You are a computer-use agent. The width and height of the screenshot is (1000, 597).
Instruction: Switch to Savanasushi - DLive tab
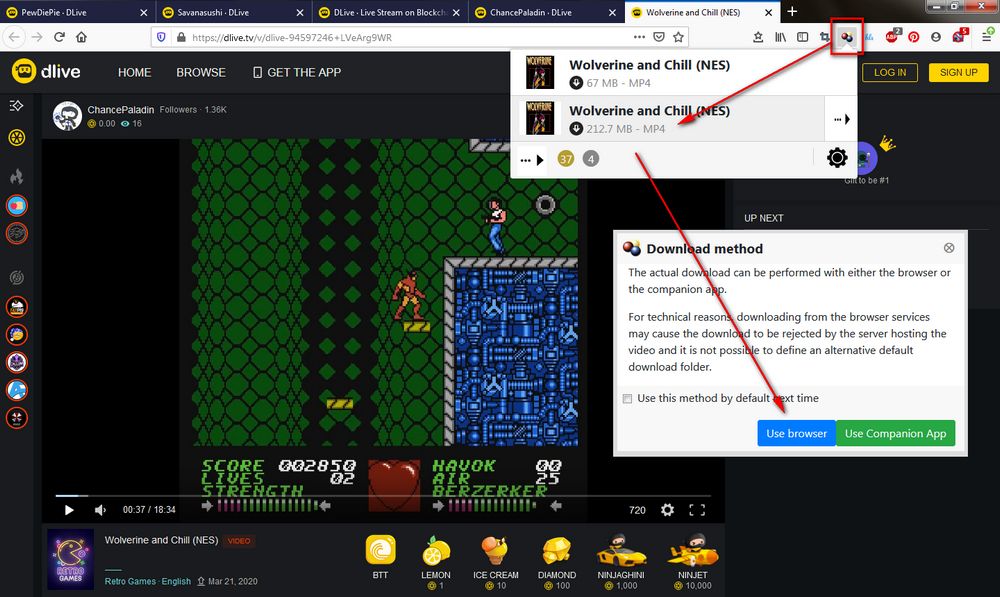[233, 12]
